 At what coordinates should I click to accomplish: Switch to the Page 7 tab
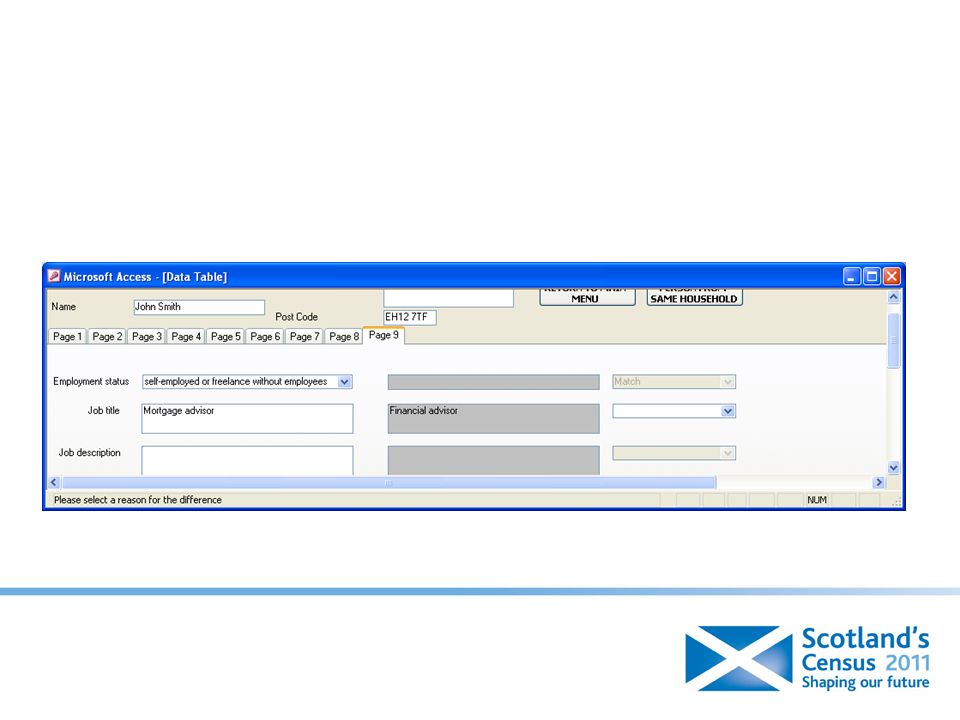point(304,336)
